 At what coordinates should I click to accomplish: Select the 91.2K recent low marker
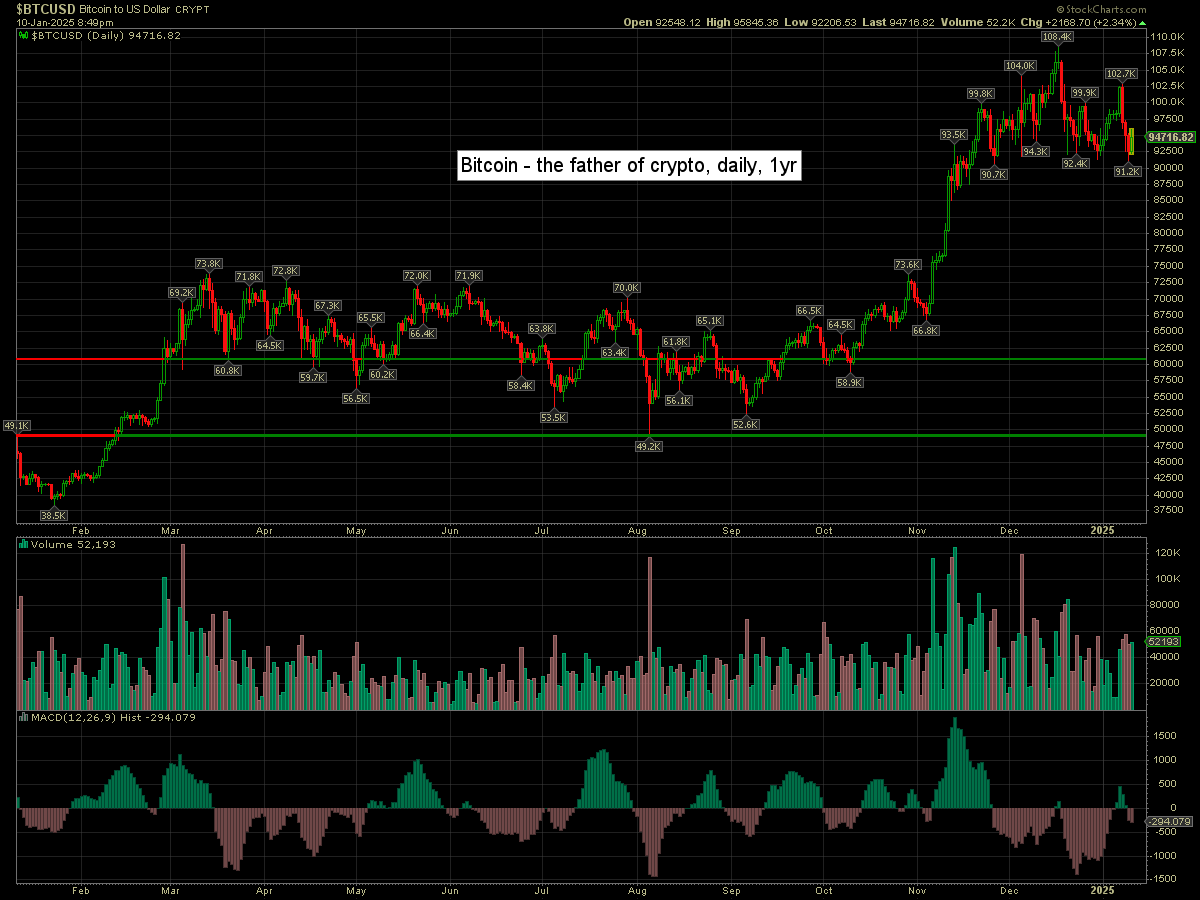tap(1128, 171)
